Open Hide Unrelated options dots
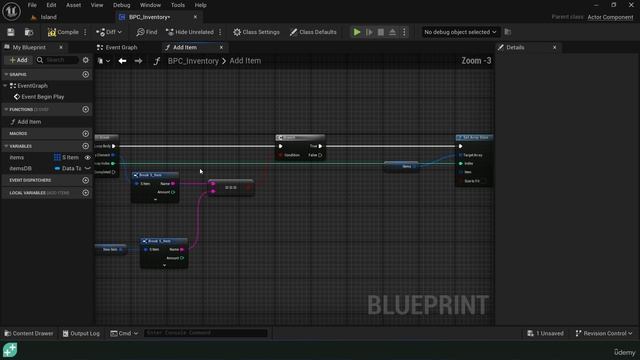640x360 pixels. pyautogui.click(x=220, y=32)
